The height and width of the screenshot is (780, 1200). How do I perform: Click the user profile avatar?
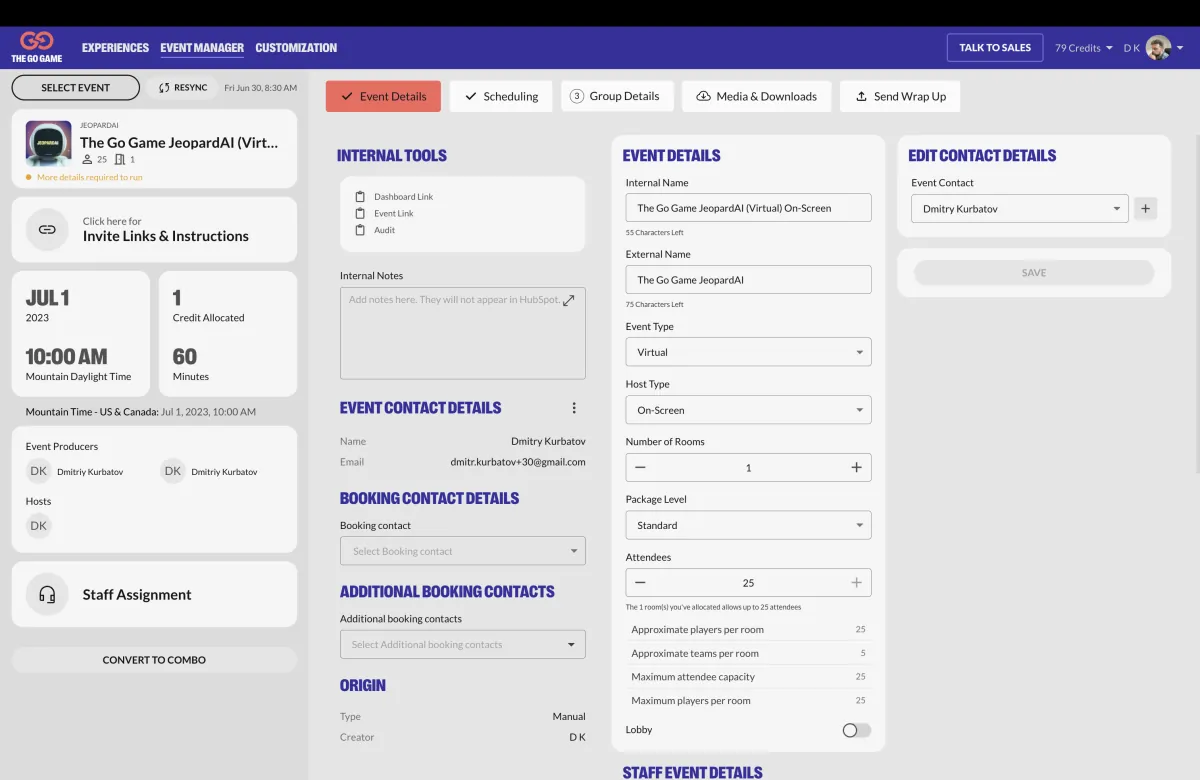coord(1158,48)
